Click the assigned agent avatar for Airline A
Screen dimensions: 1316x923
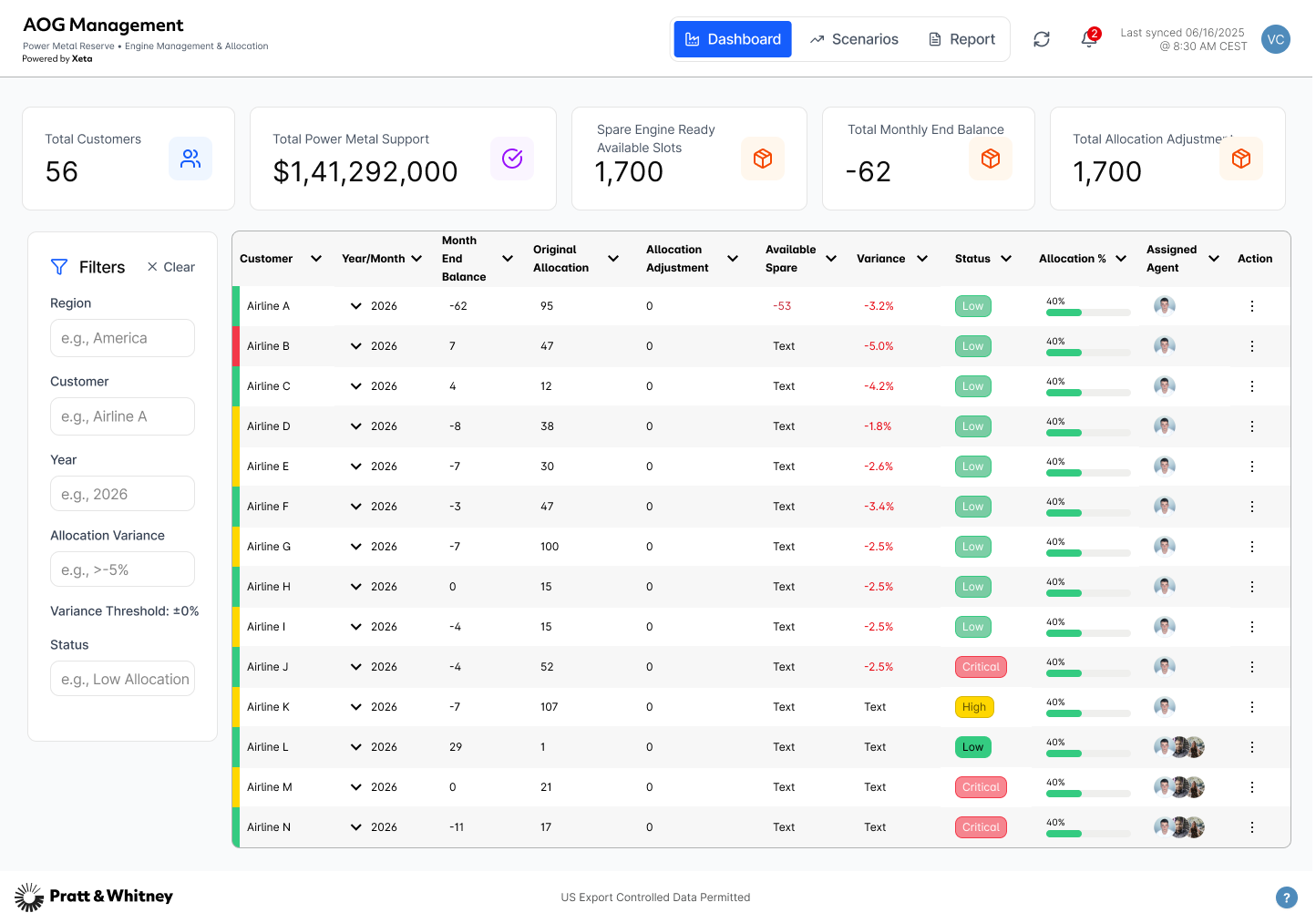click(1165, 306)
